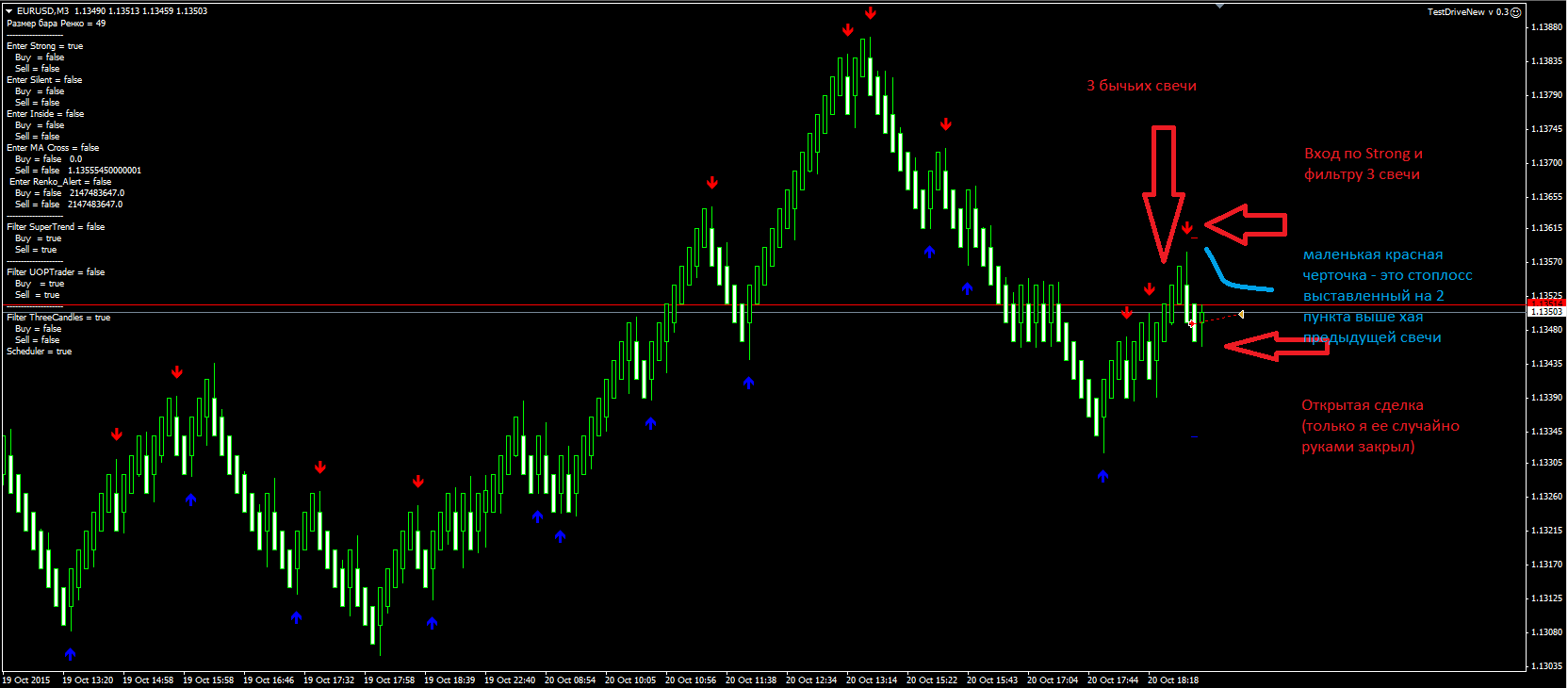
Task: Click the 'Enter MA Cross = false' line
Action: (53, 147)
